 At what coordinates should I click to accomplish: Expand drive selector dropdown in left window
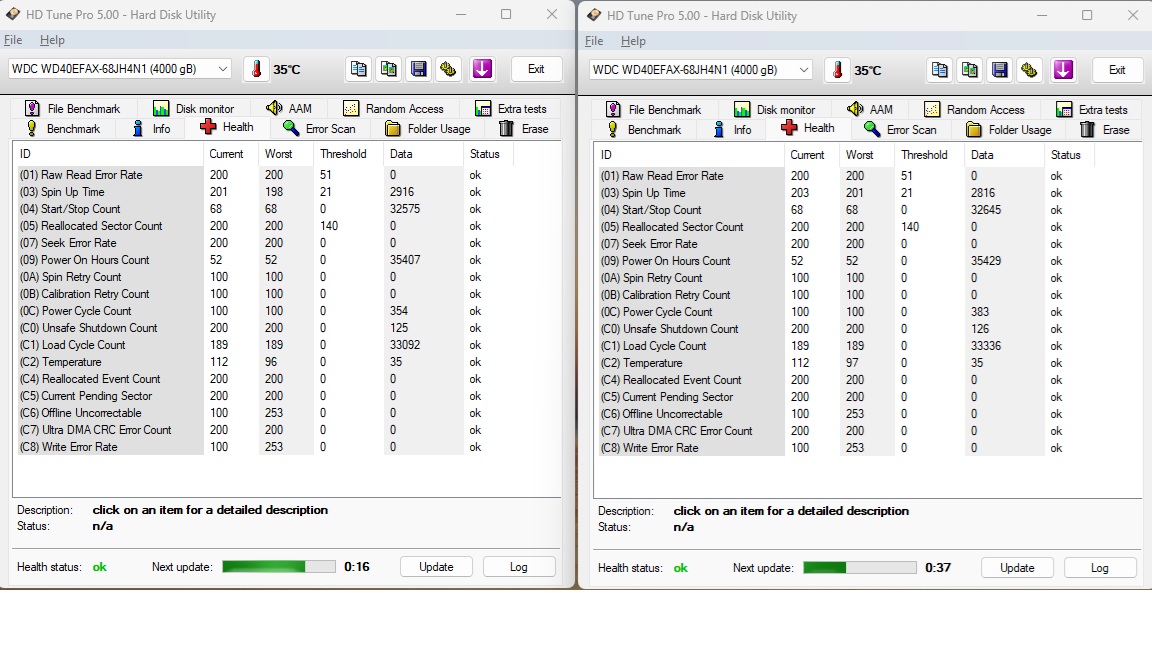(x=223, y=69)
